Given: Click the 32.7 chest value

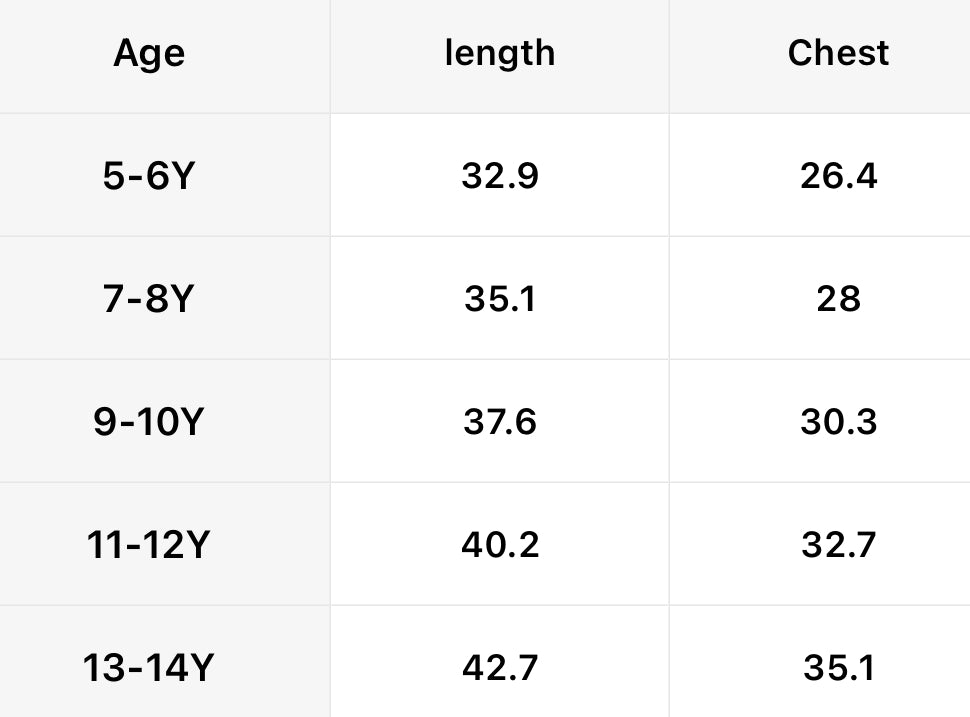Looking at the screenshot, I should [x=838, y=544].
